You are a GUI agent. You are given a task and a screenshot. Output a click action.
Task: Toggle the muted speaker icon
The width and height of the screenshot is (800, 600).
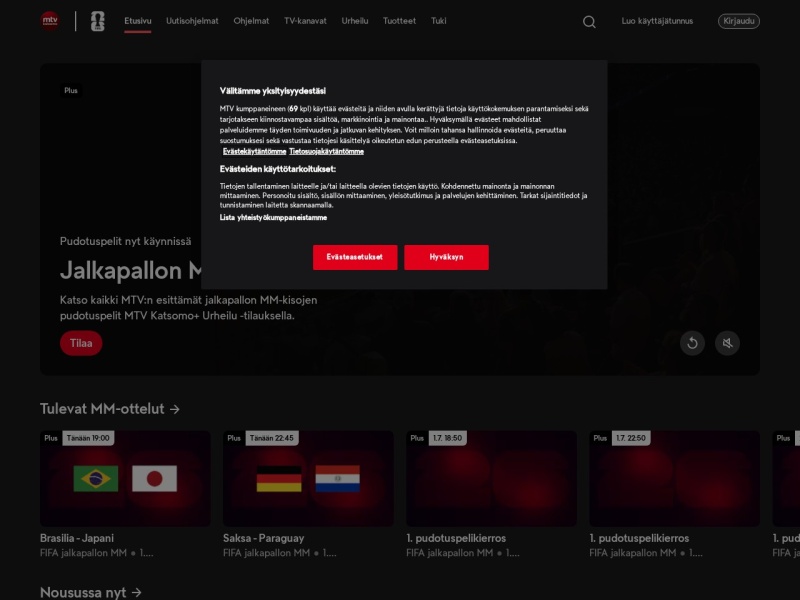(728, 343)
